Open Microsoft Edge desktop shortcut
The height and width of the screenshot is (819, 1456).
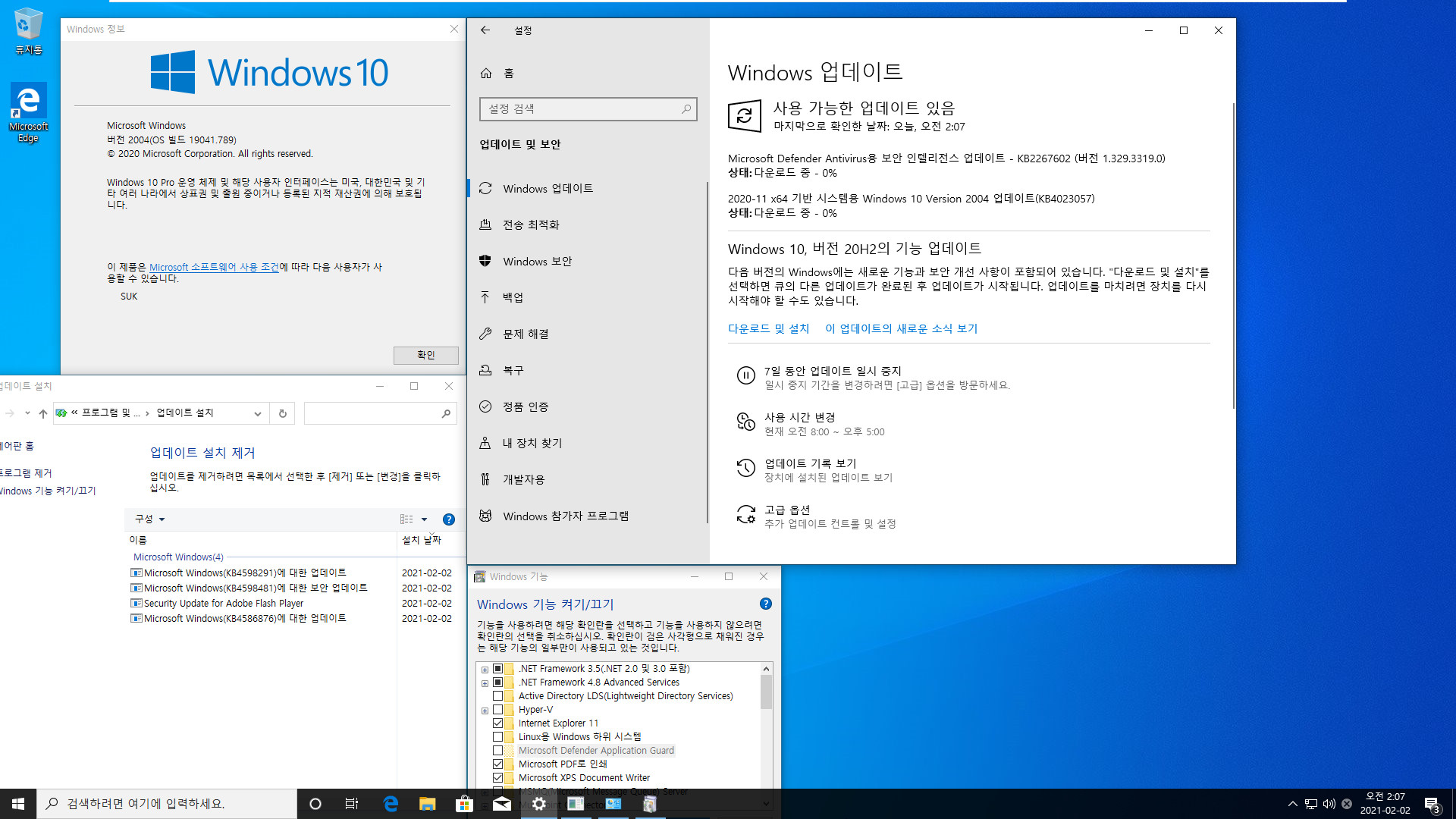pos(28,112)
